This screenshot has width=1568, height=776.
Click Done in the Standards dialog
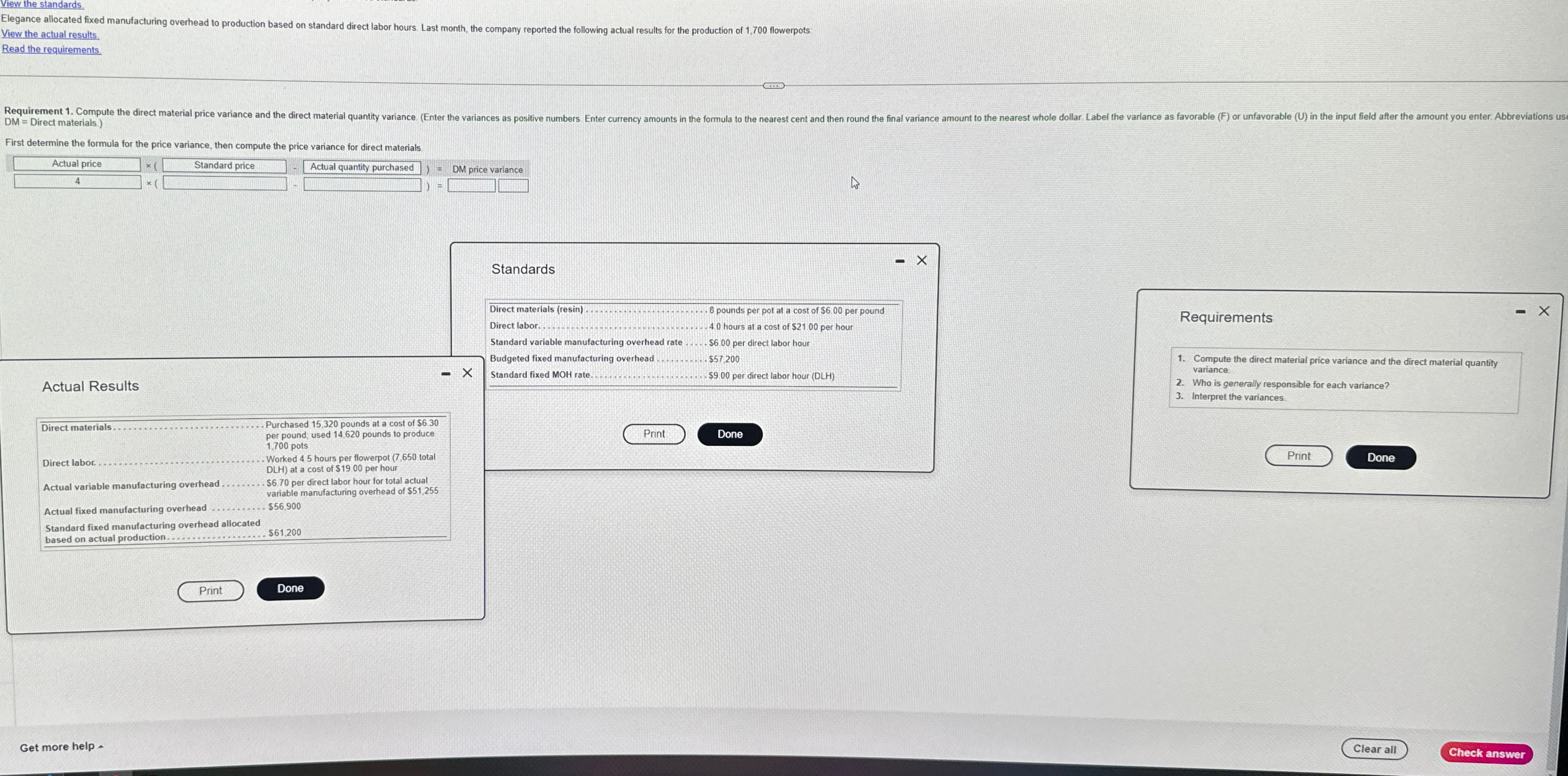click(x=730, y=433)
